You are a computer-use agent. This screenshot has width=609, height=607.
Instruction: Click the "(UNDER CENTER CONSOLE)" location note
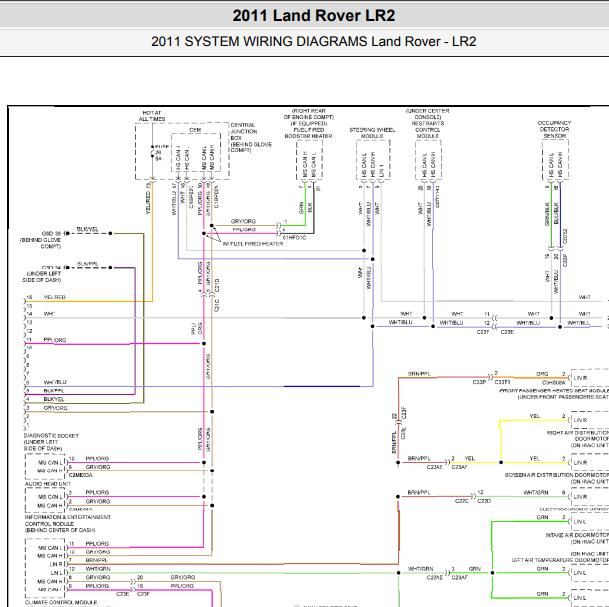[x=428, y=114]
